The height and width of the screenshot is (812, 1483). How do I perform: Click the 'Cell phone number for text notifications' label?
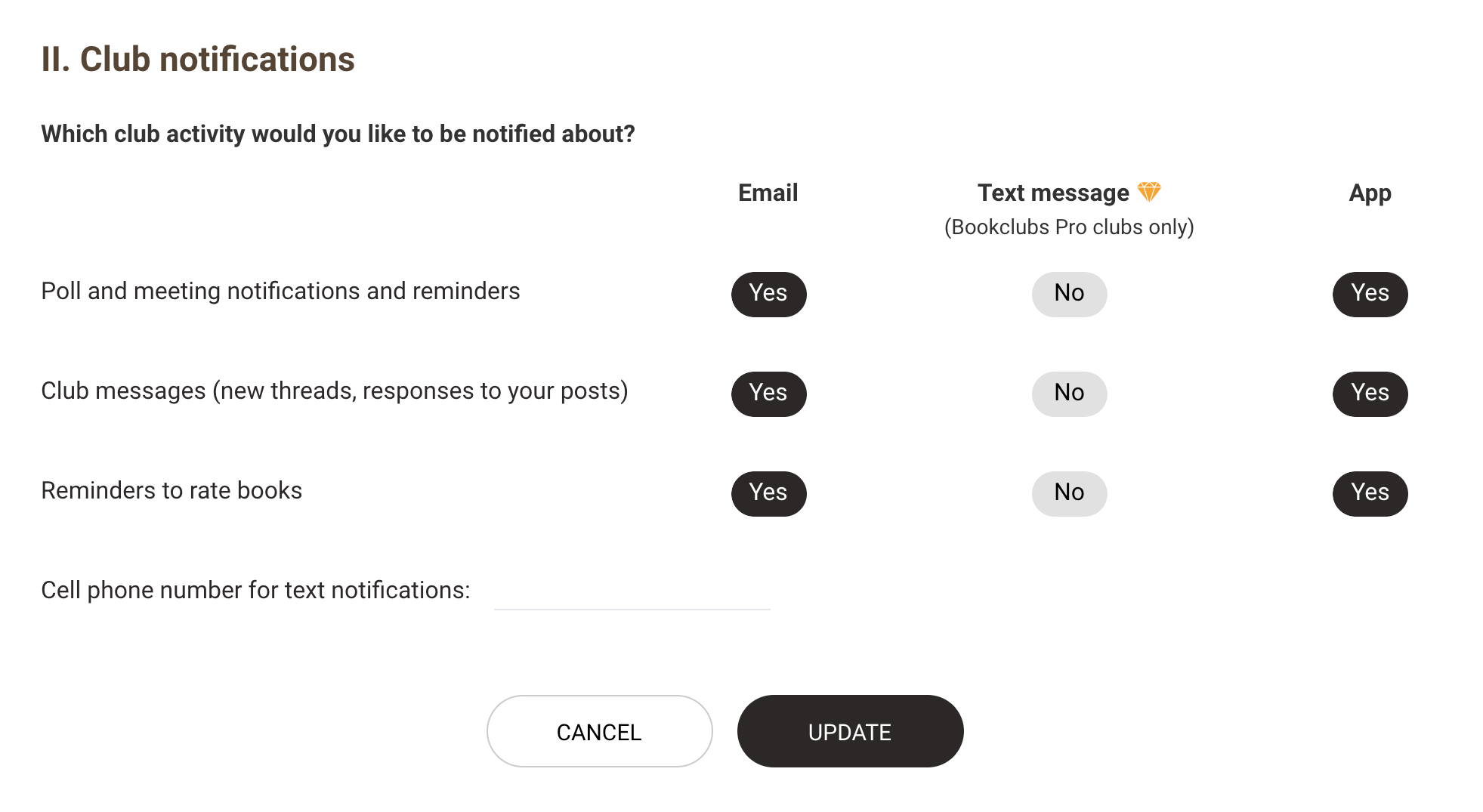255,591
